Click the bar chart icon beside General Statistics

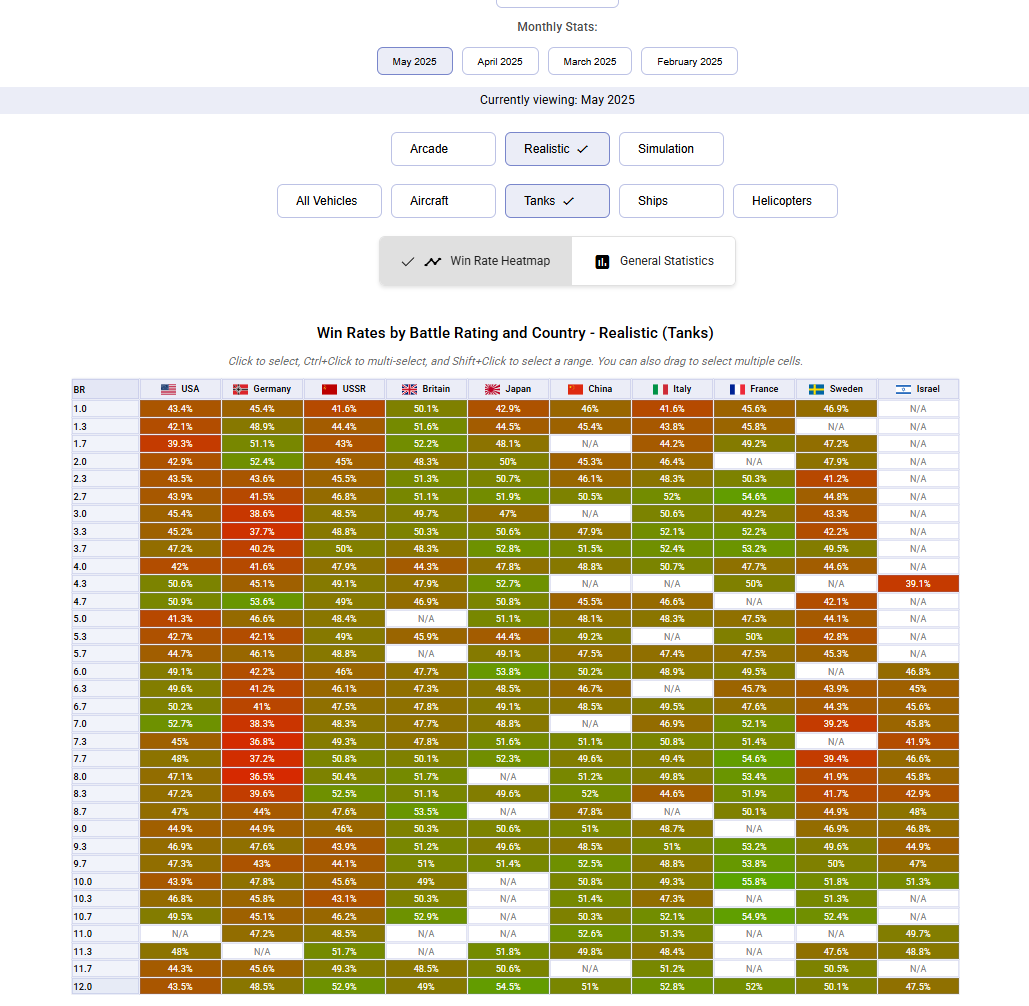[602, 262]
